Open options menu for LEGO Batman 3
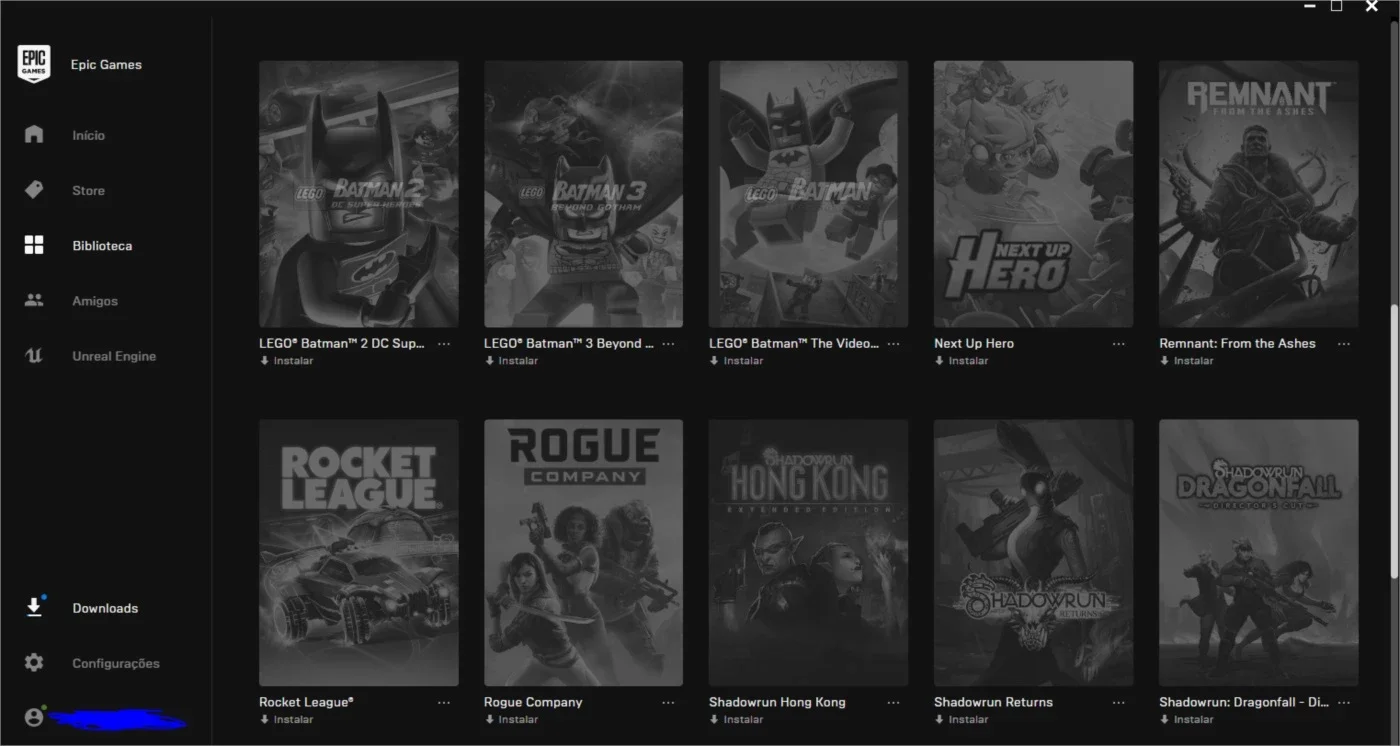Screen dimensions: 1400x746 [669, 344]
